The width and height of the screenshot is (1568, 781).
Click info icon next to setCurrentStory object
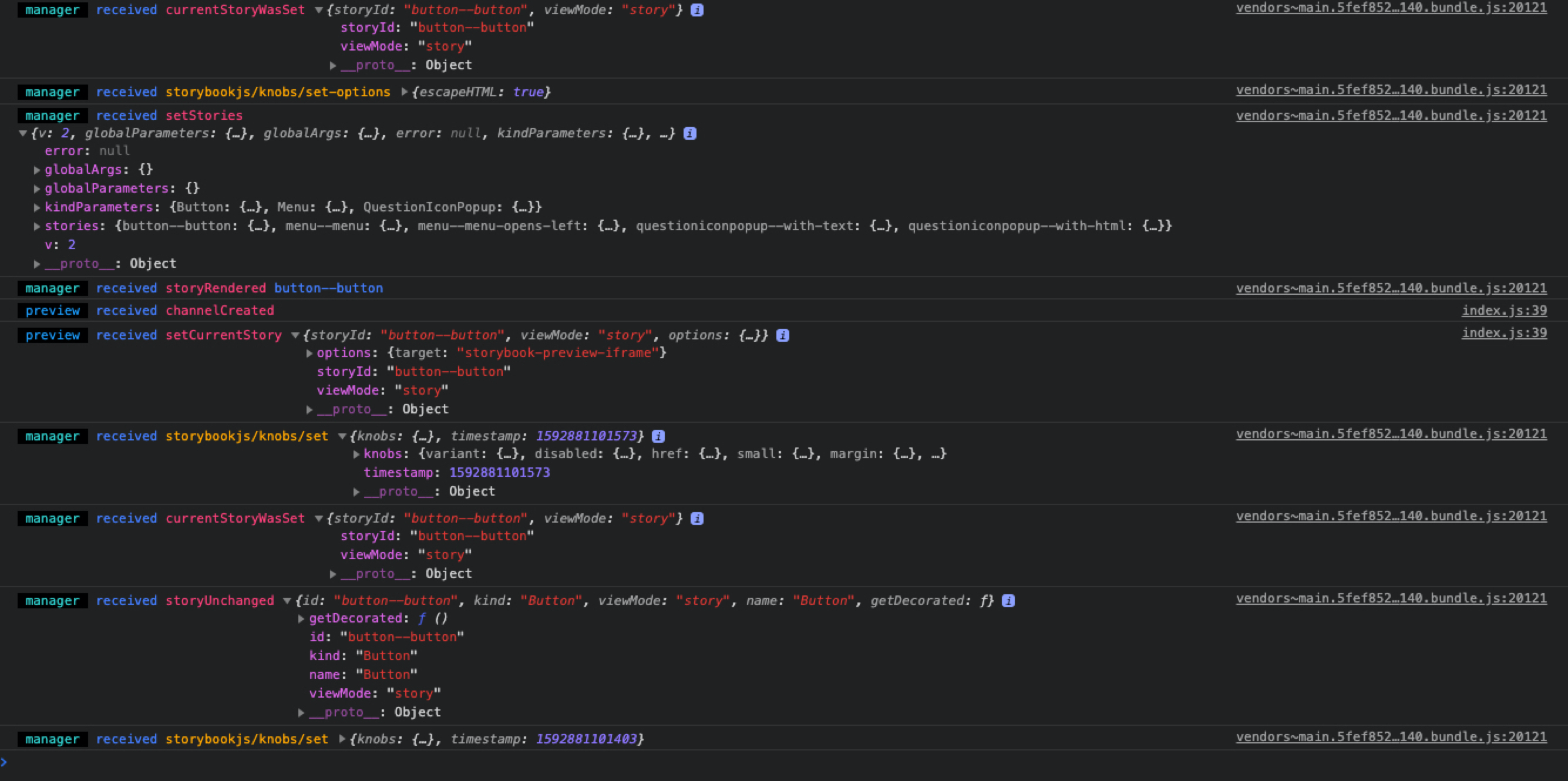[783, 335]
